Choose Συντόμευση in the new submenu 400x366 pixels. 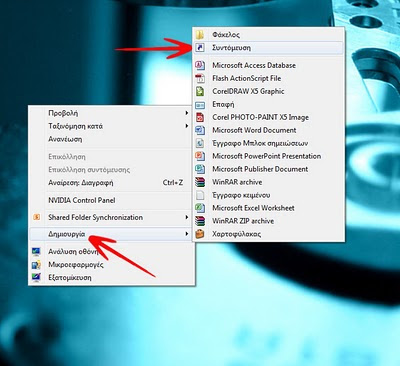point(268,48)
